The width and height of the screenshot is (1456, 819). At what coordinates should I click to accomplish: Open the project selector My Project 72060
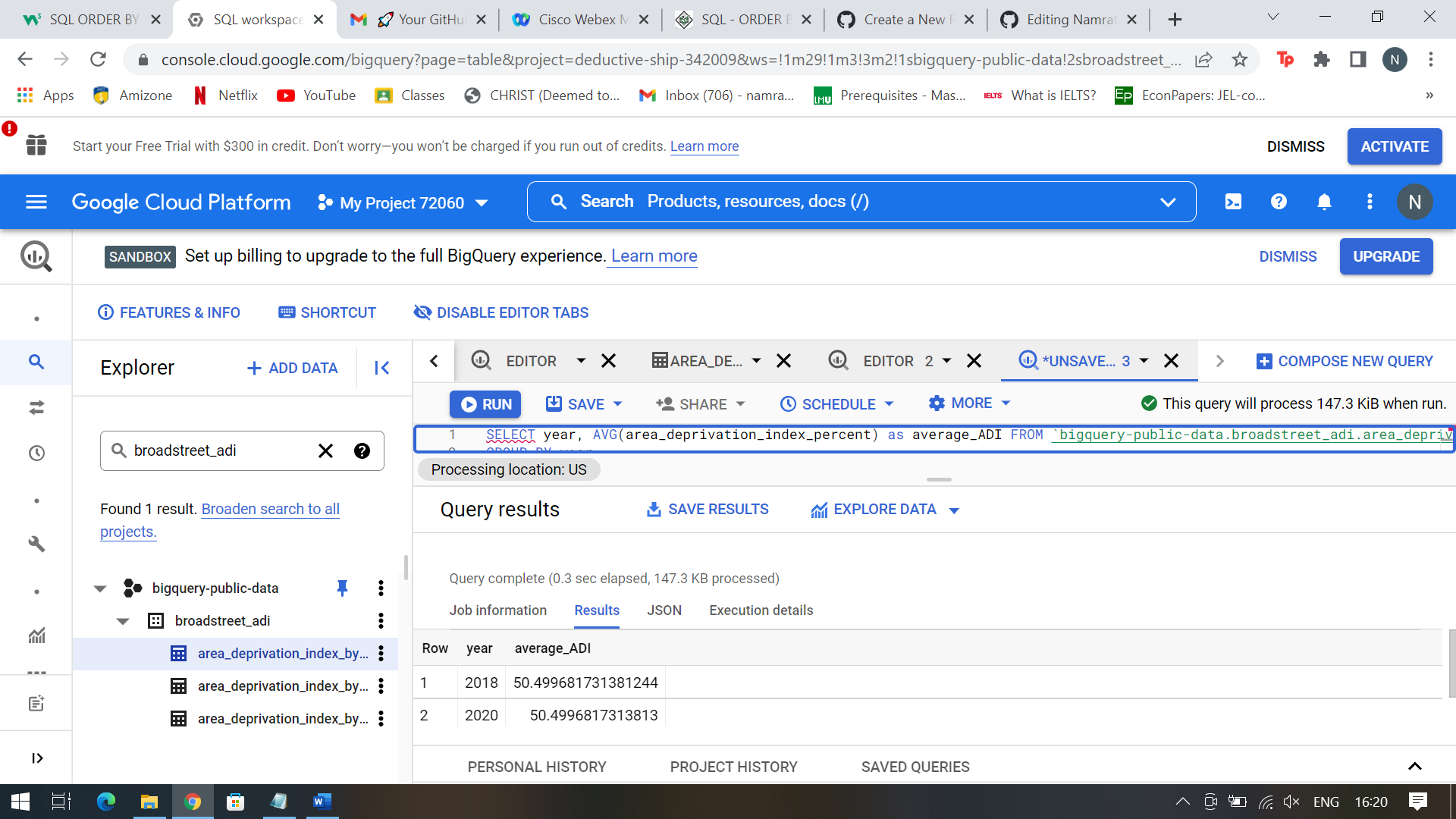pos(402,202)
